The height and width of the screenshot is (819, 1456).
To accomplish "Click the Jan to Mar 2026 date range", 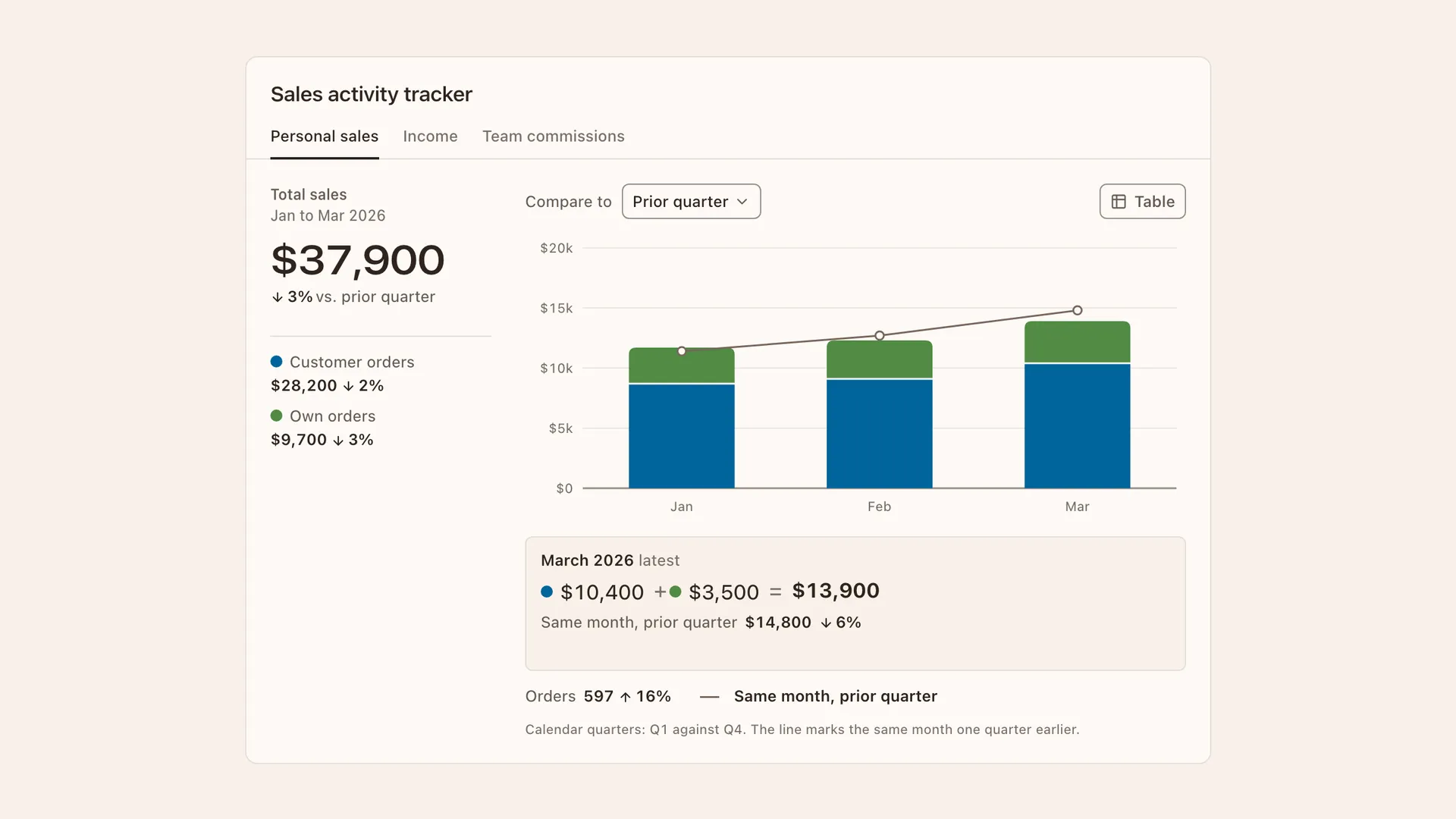I will click(328, 215).
